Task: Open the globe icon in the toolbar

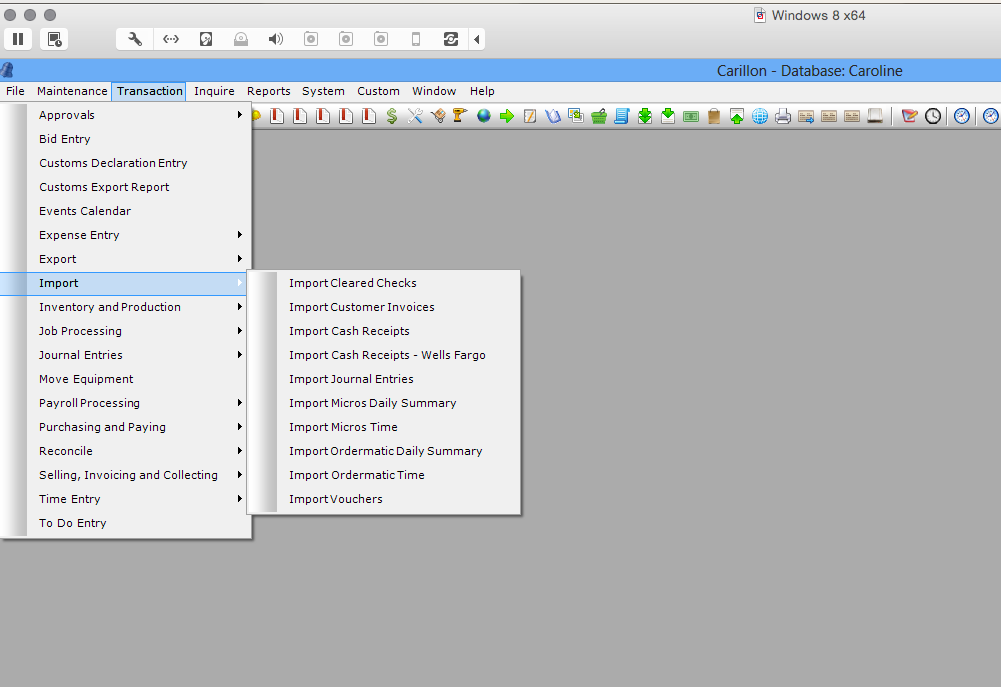Action: click(483, 115)
